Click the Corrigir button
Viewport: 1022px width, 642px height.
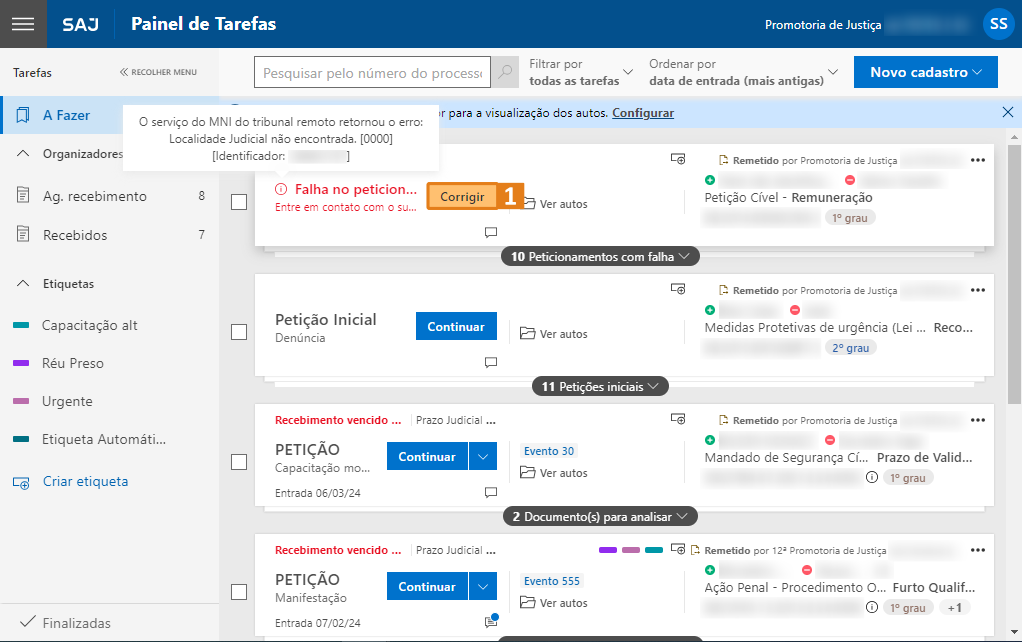[462, 196]
